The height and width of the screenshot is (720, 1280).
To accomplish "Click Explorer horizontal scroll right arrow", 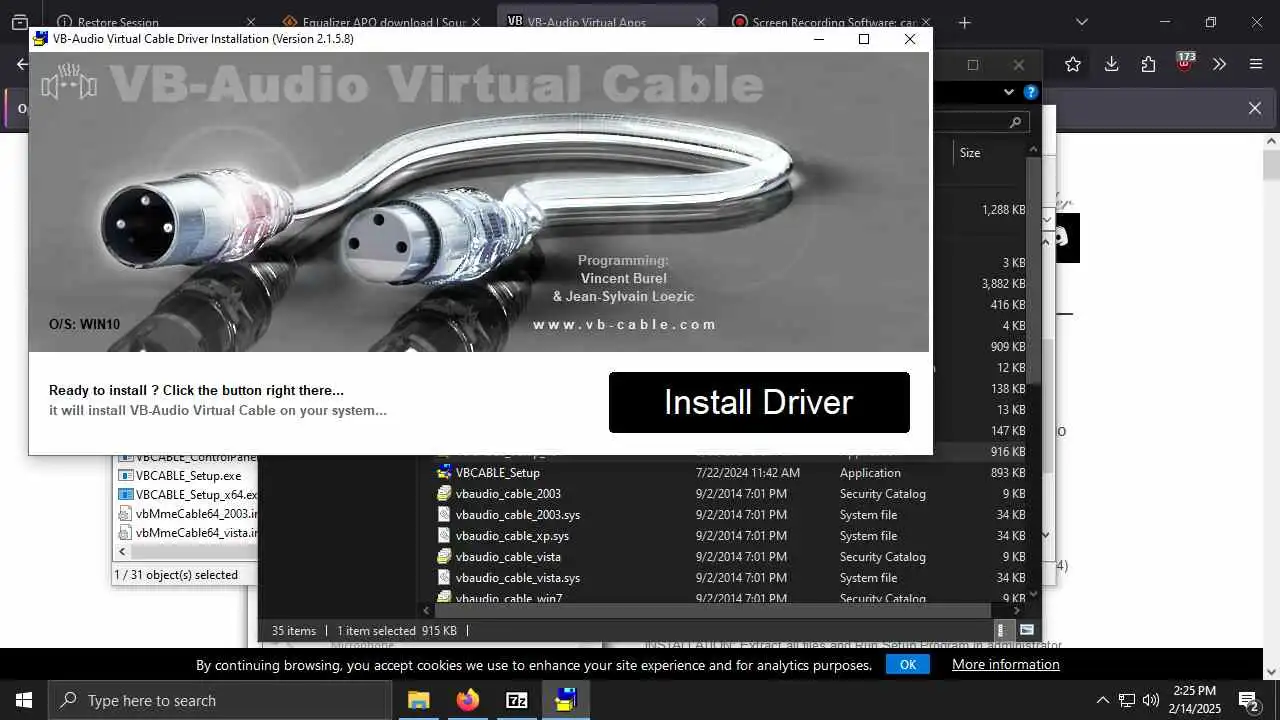I will pos(1018,610).
